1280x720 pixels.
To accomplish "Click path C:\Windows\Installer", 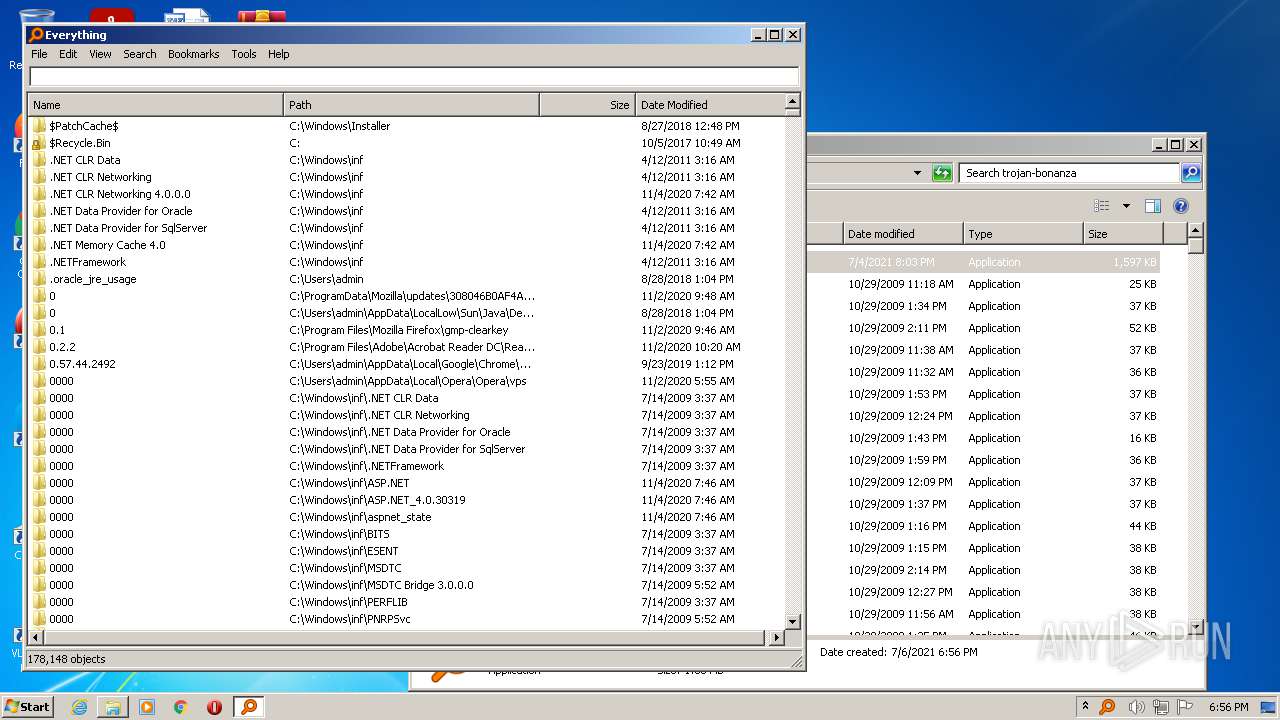I will point(340,126).
